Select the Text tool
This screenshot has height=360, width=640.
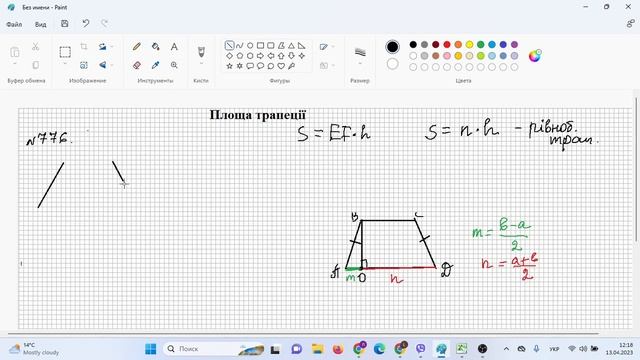(174, 47)
